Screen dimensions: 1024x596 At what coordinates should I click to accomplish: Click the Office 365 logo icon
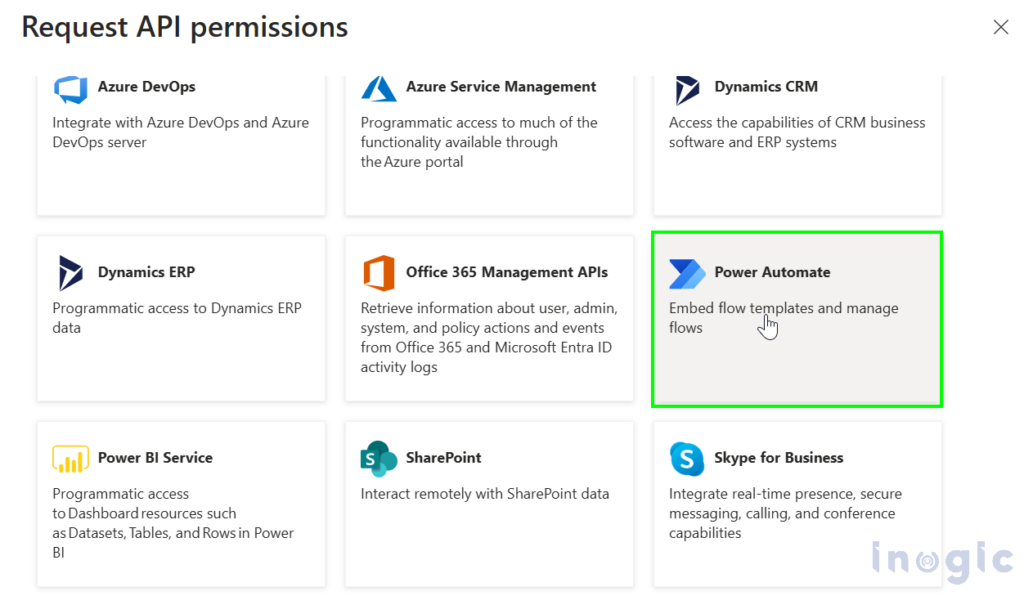point(379,273)
